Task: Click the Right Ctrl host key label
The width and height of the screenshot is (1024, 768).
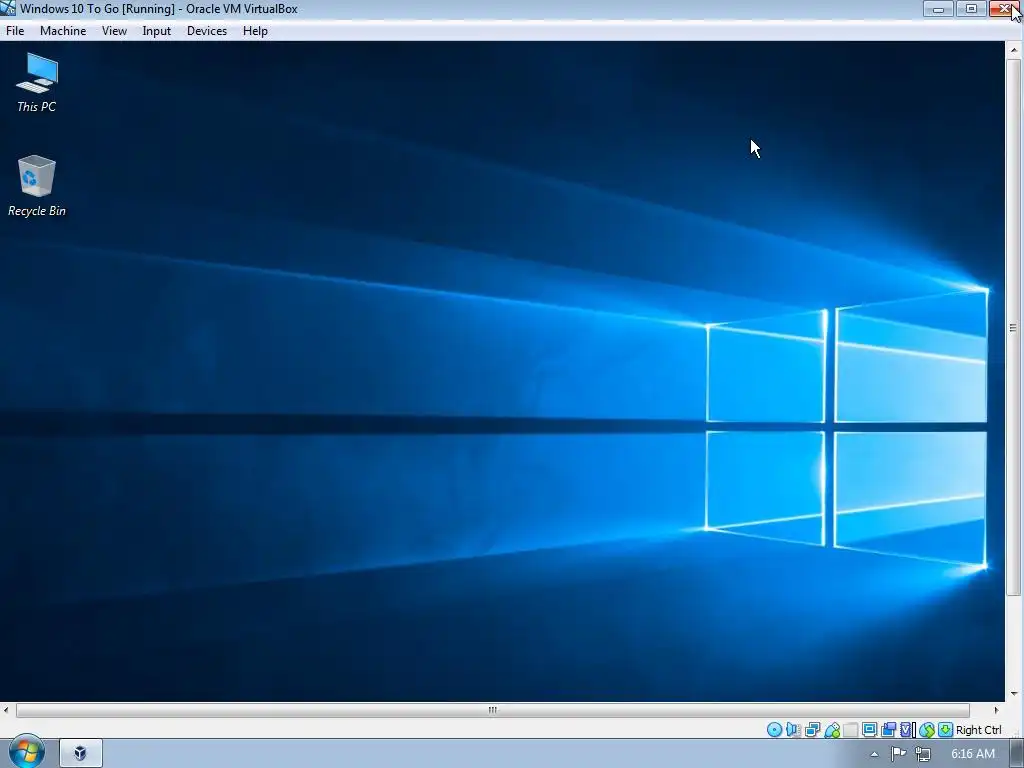Action: pyautogui.click(x=978, y=730)
